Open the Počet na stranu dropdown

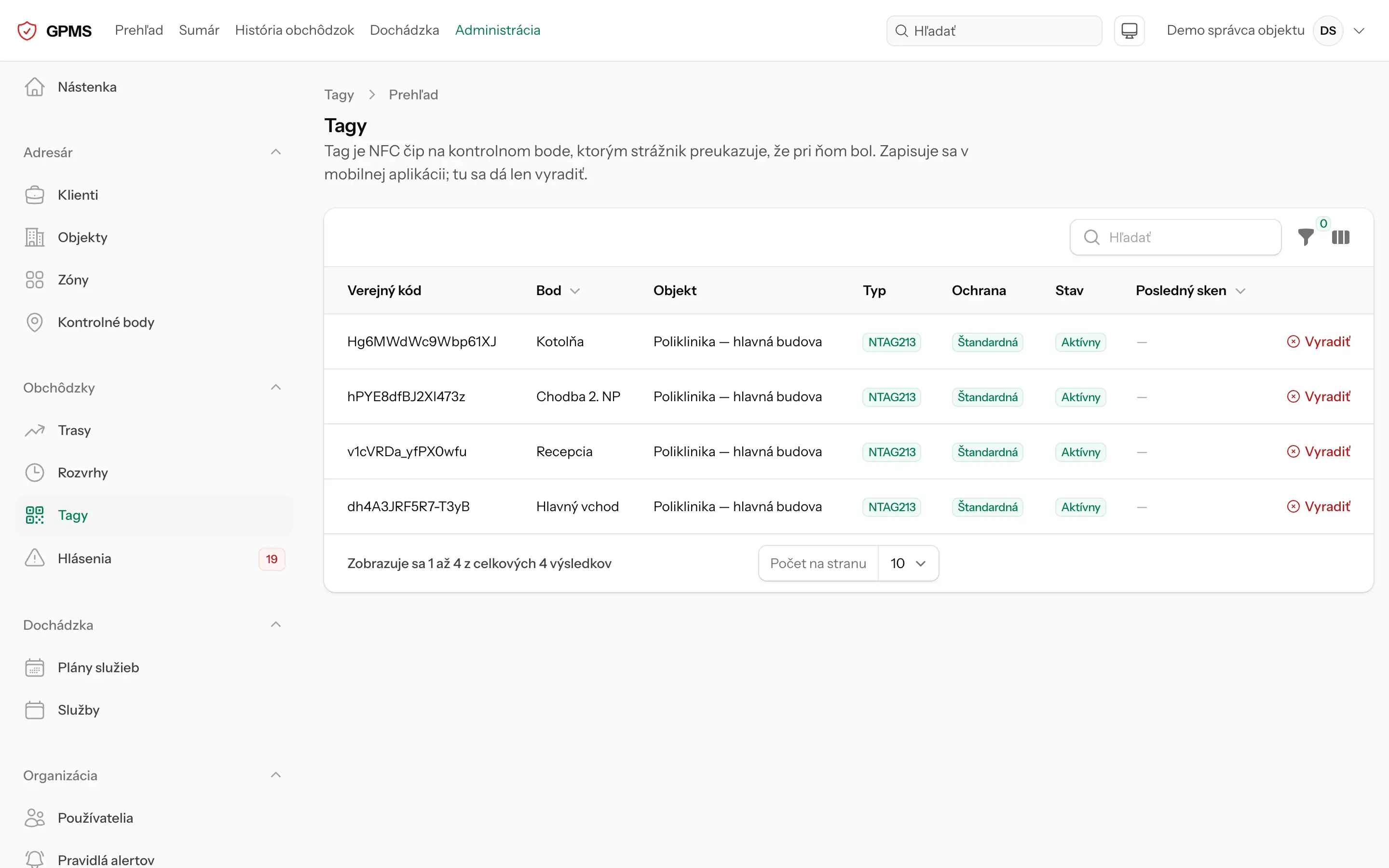tap(908, 563)
